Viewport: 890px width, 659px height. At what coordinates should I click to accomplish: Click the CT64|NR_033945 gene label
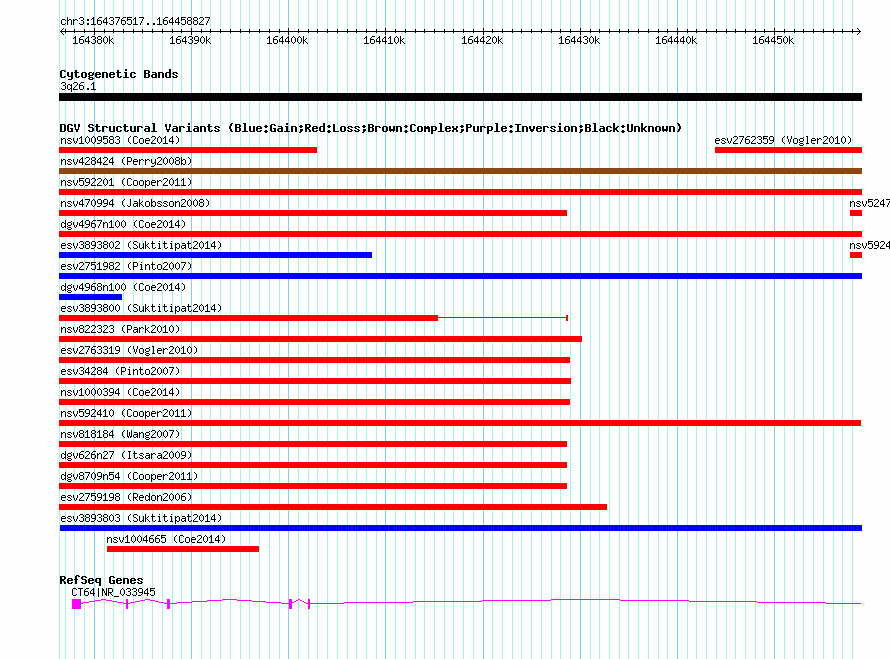114,592
